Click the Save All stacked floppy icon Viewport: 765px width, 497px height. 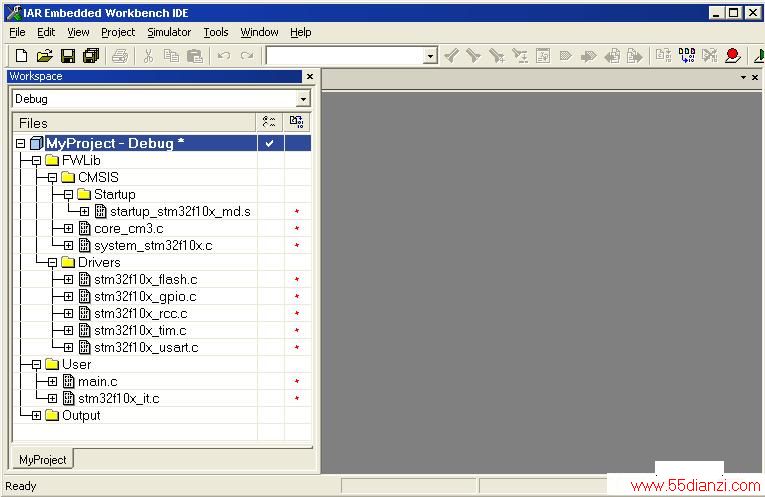pyautogui.click(x=91, y=56)
